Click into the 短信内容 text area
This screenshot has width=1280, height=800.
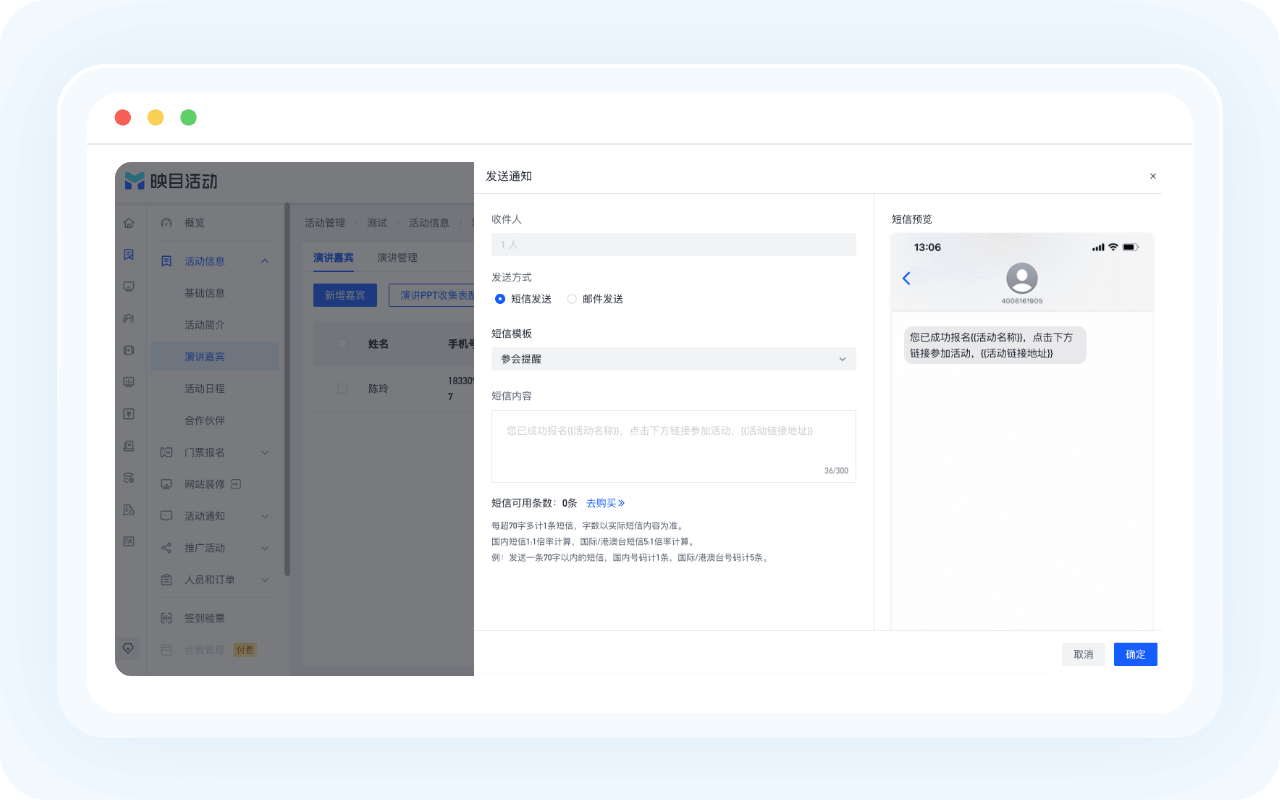click(673, 446)
